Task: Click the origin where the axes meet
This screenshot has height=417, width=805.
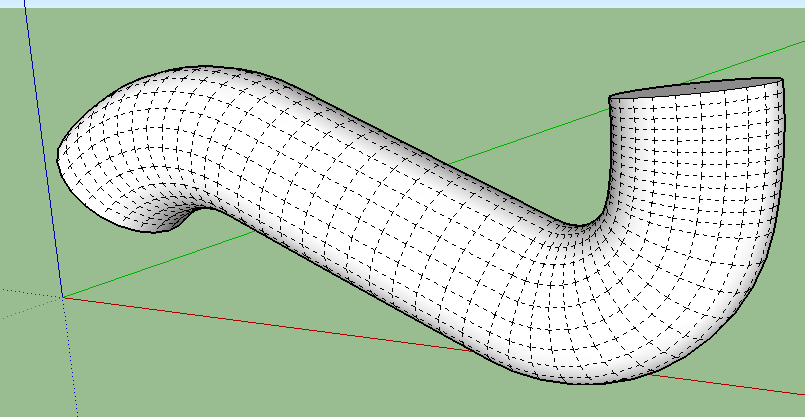Action: 64,297
